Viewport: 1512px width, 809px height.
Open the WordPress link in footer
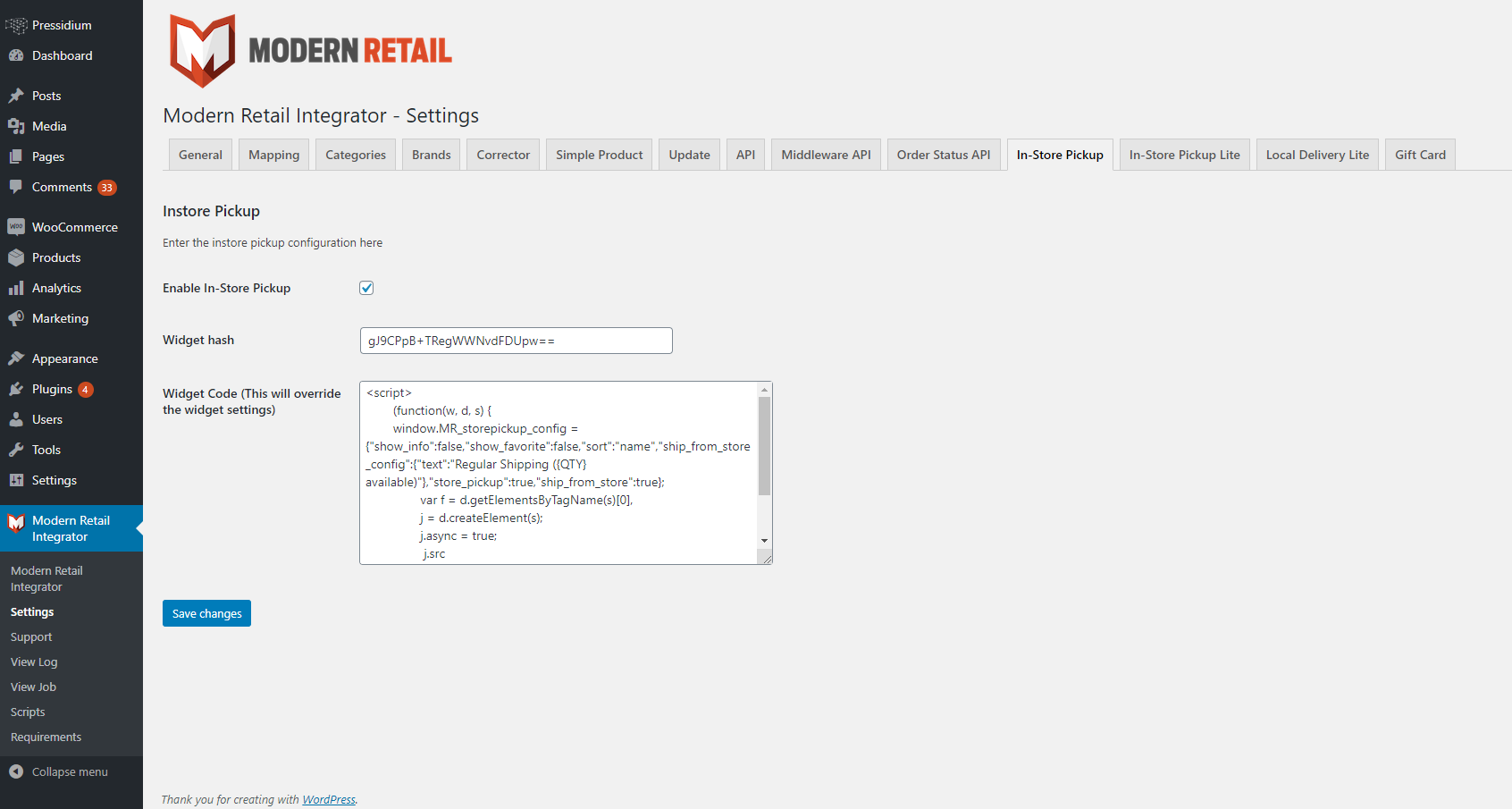[329, 799]
